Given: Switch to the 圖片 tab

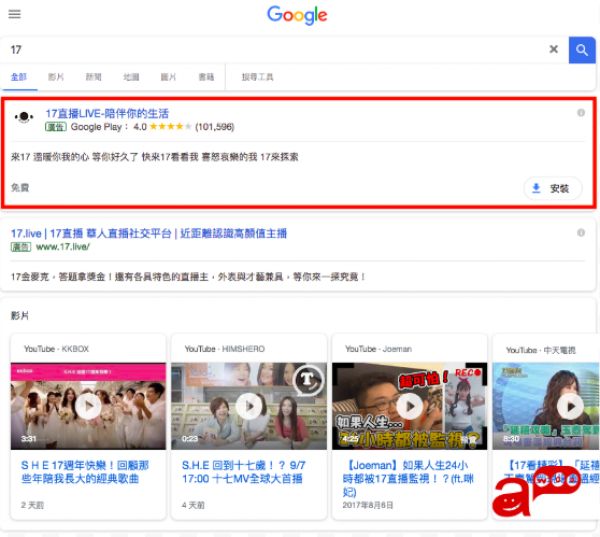Looking at the screenshot, I should (168, 77).
